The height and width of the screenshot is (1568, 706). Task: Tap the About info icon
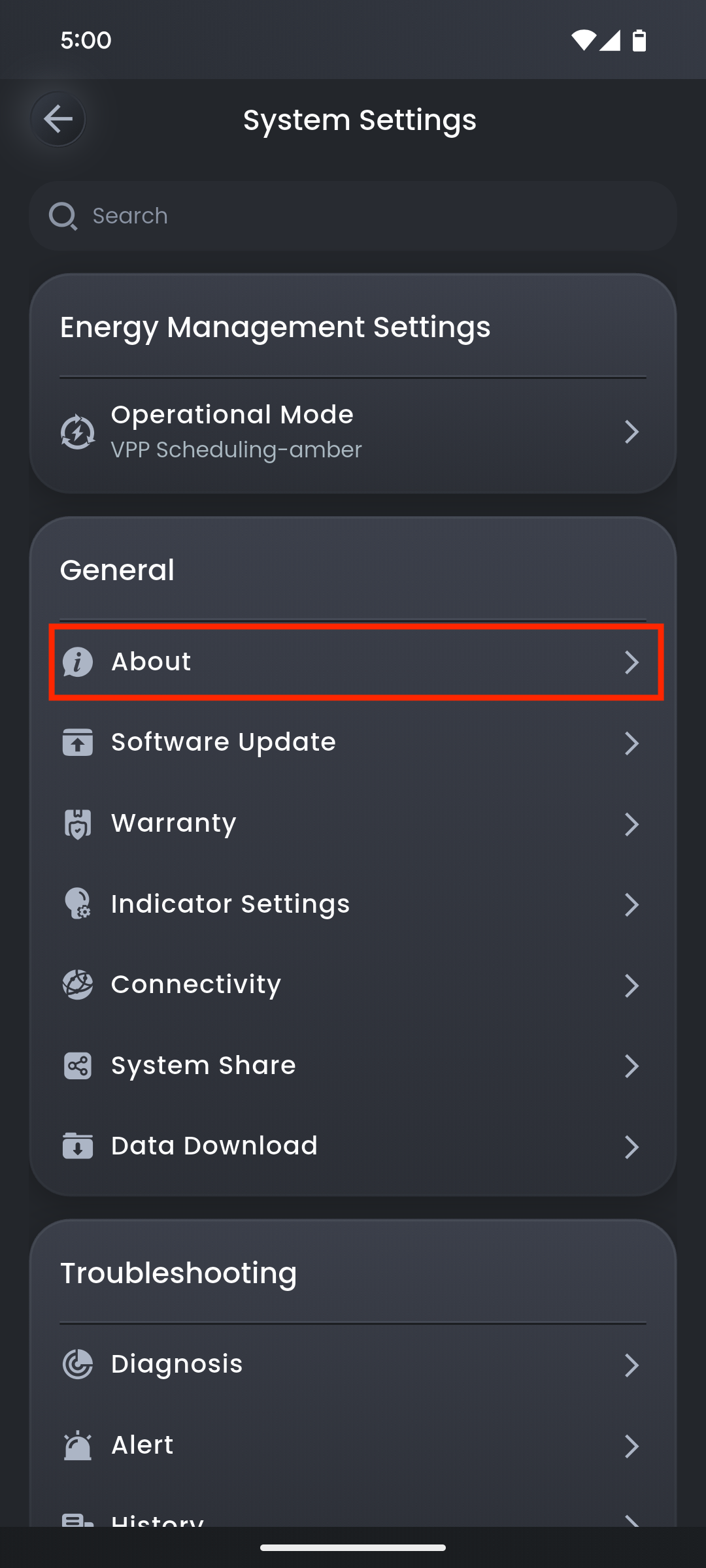[x=78, y=662]
